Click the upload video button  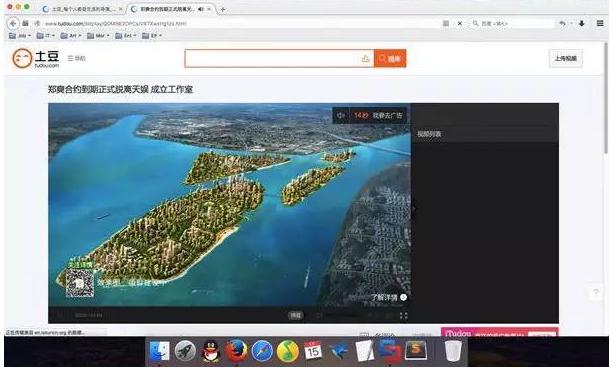click(565, 58)
